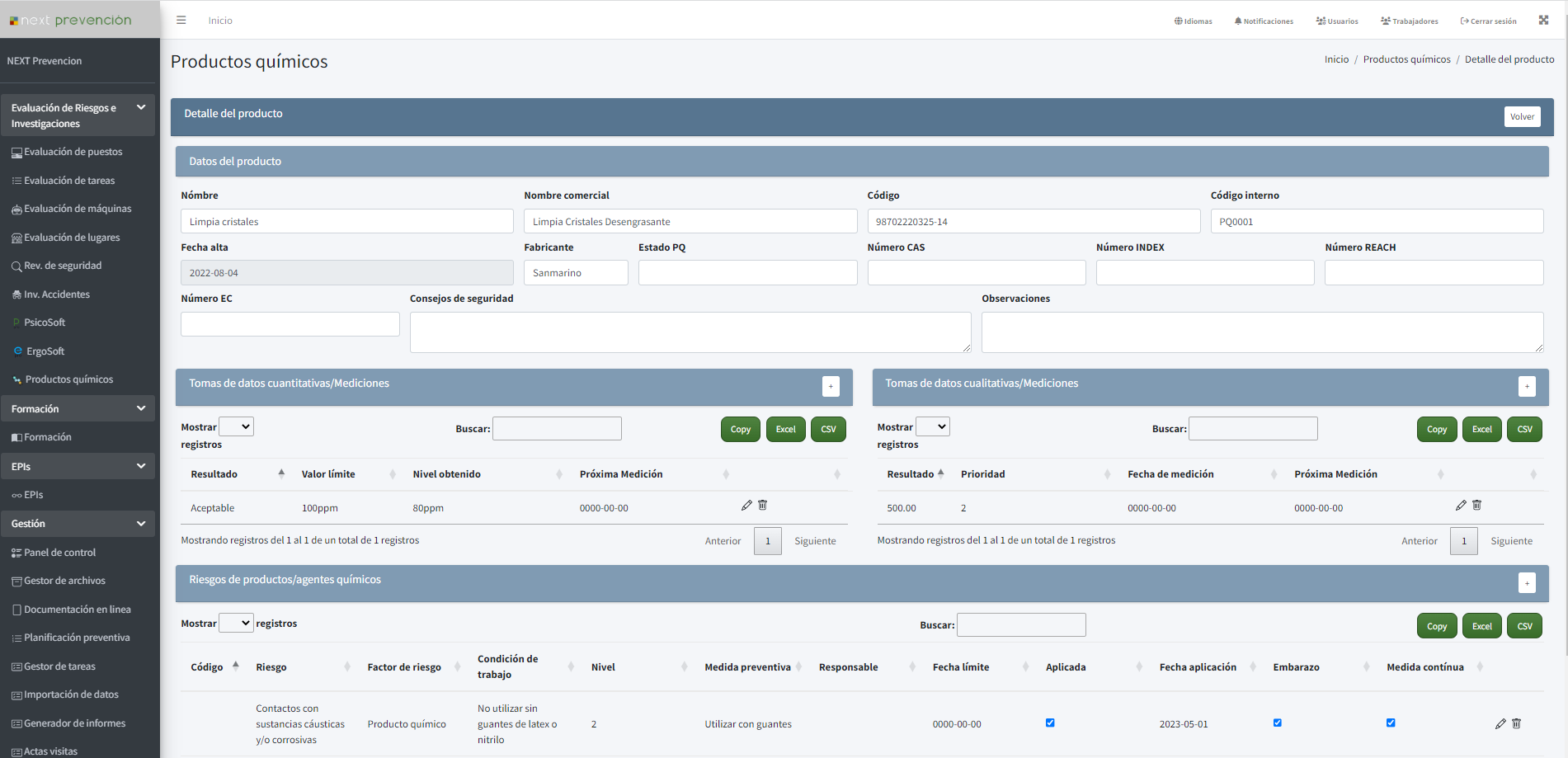This screenshot has width=1568, height=758.
Task: Toggle the hamburger sidebar menu icon
Action: (181, 21)
